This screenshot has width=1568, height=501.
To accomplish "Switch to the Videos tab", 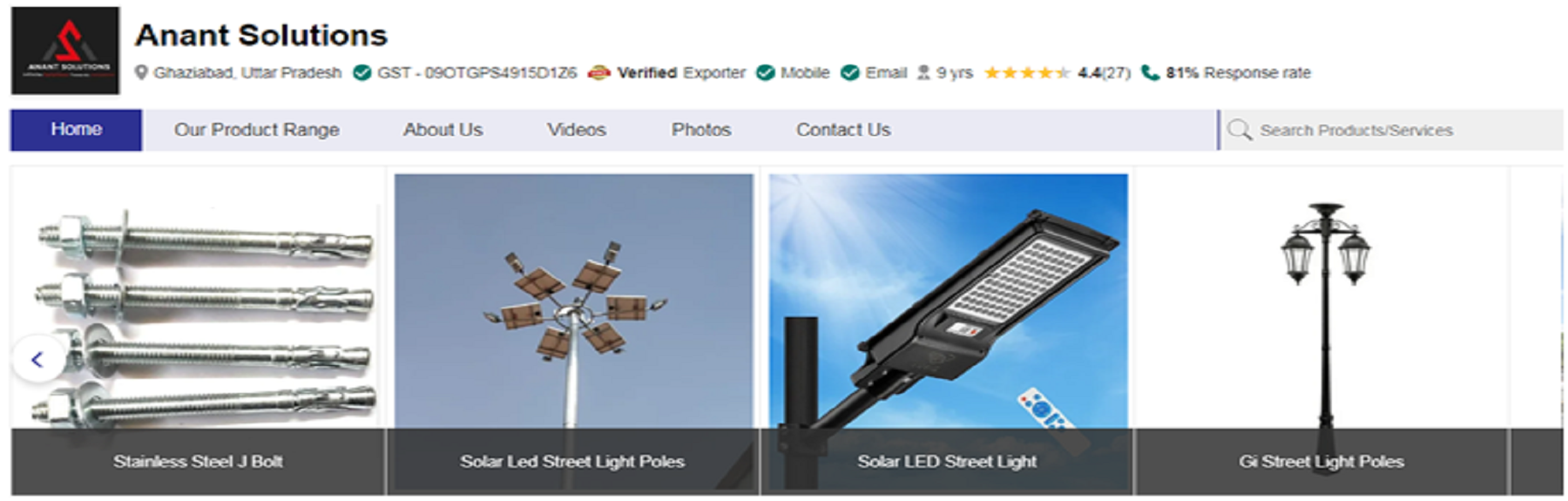I will pyautogui.click(x=577, y=130).
